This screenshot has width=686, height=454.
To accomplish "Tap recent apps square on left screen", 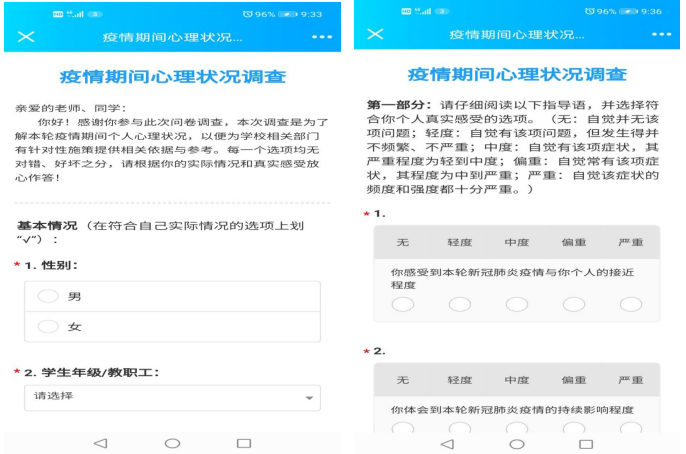I will (x=244, y=442).
